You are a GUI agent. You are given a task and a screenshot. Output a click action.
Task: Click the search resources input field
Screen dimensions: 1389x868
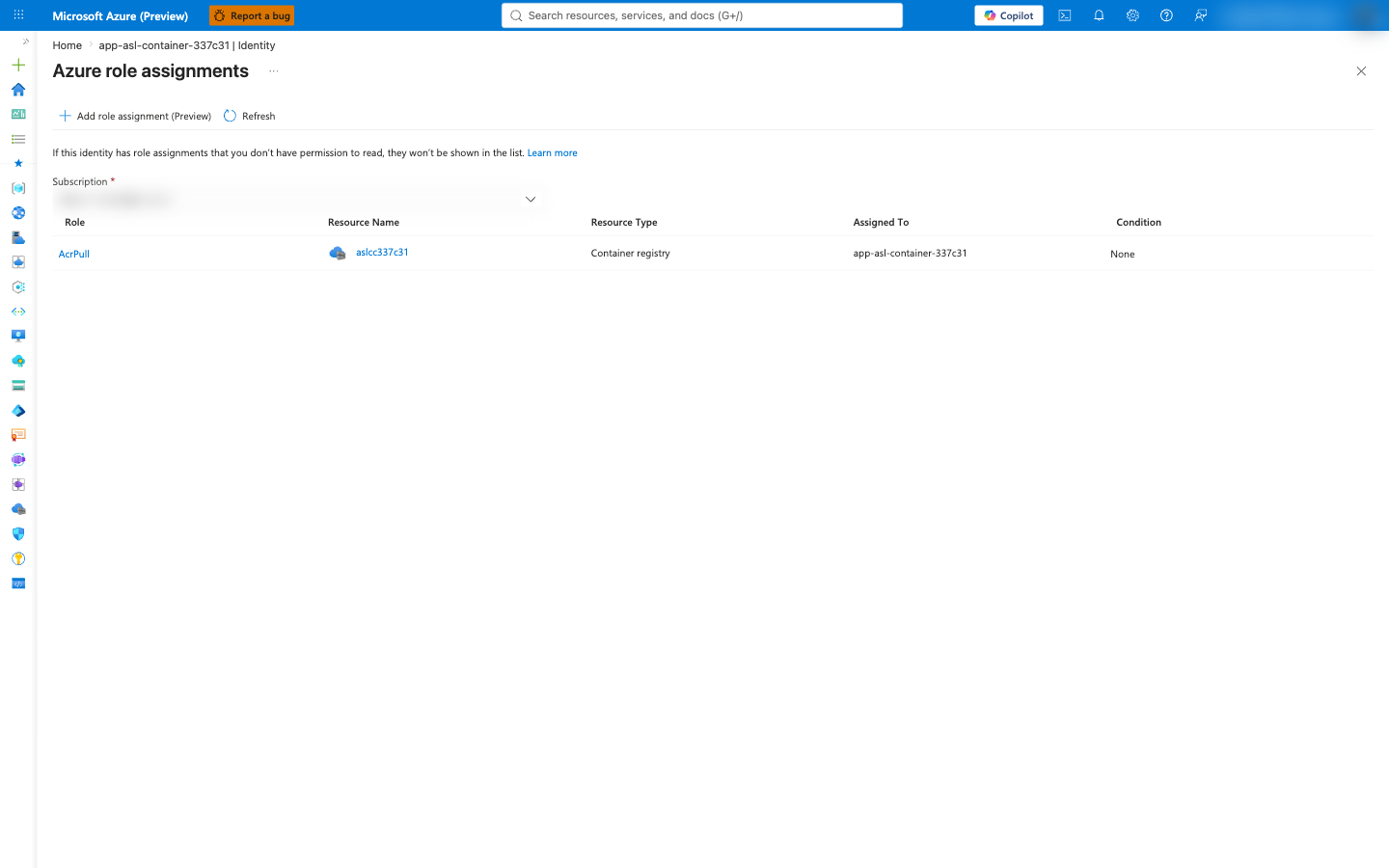click(702, 15)
